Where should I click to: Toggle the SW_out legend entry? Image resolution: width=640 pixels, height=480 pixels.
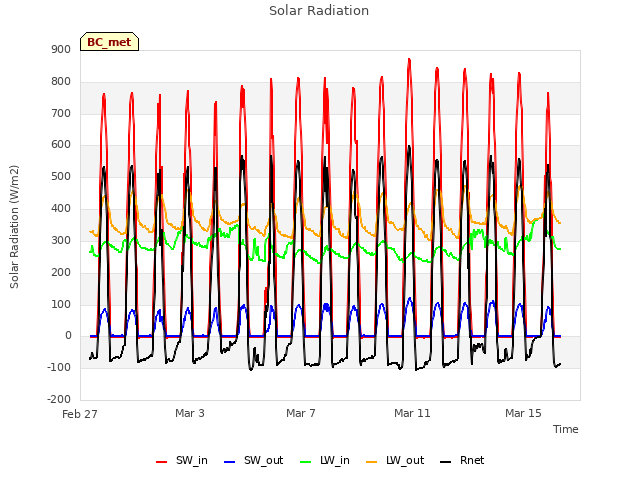pos(253,460)
